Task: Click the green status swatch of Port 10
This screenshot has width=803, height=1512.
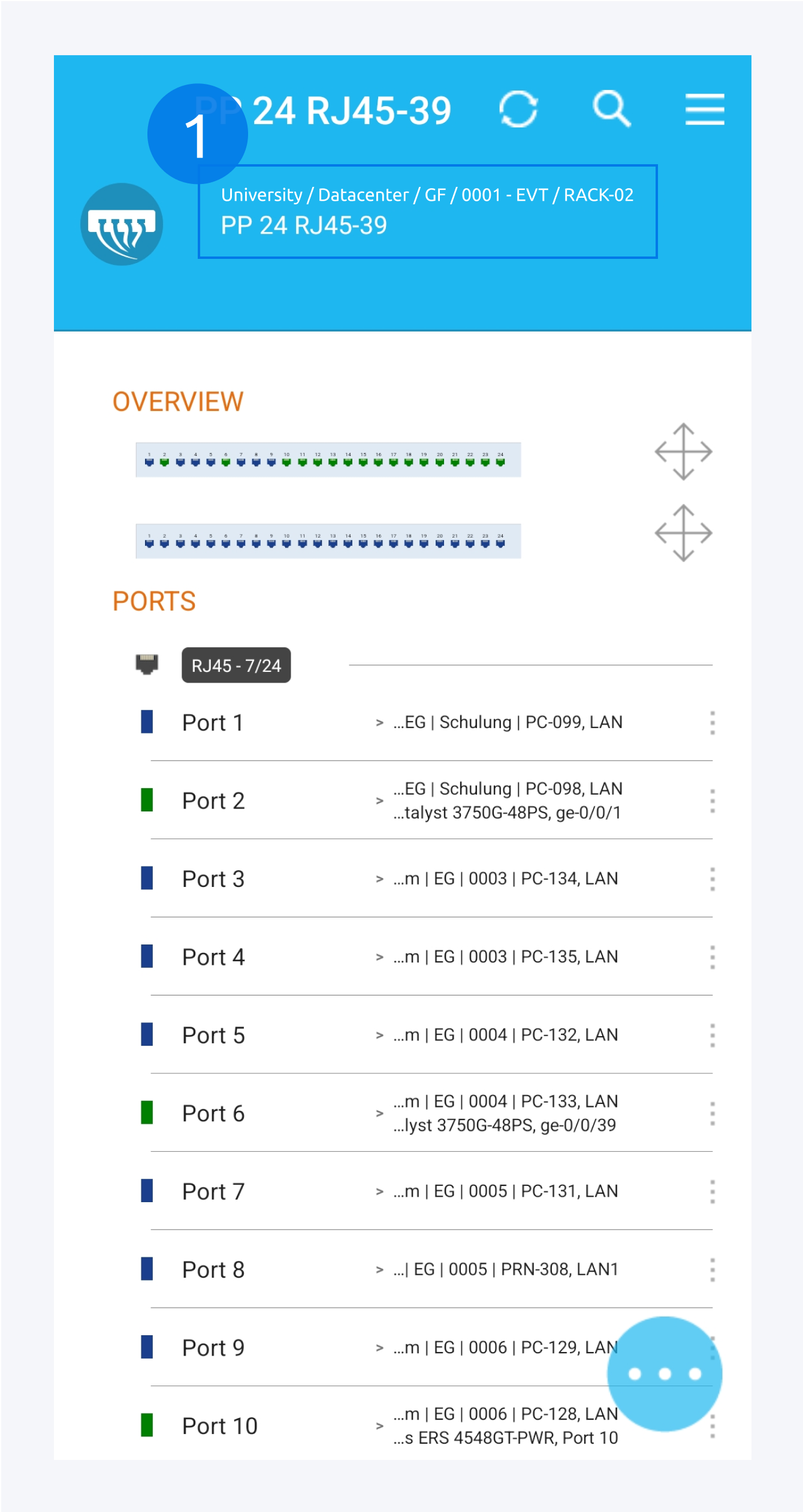Action: (147, 1425)
